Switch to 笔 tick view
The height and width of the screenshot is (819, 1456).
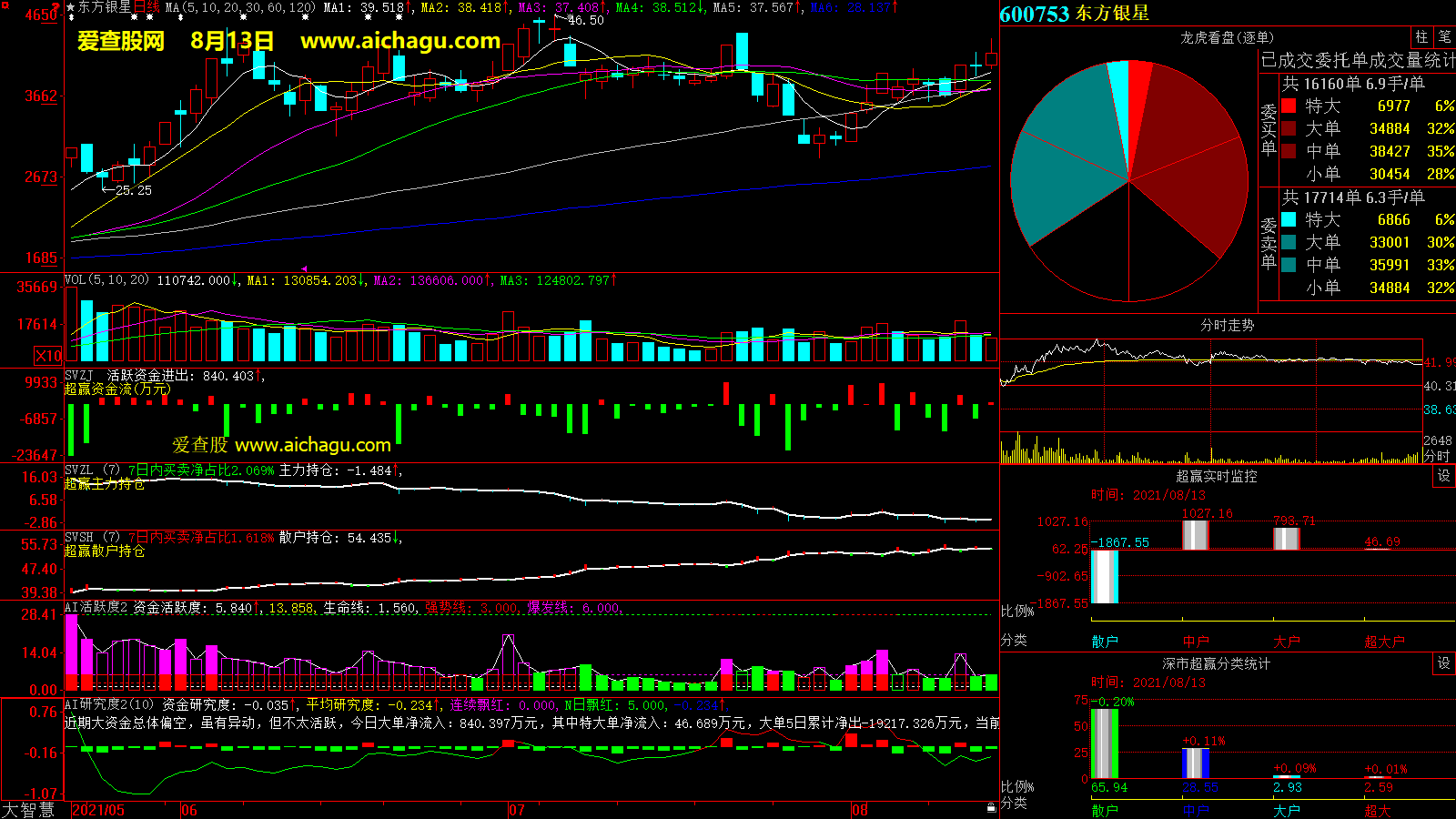[1444, 37]
